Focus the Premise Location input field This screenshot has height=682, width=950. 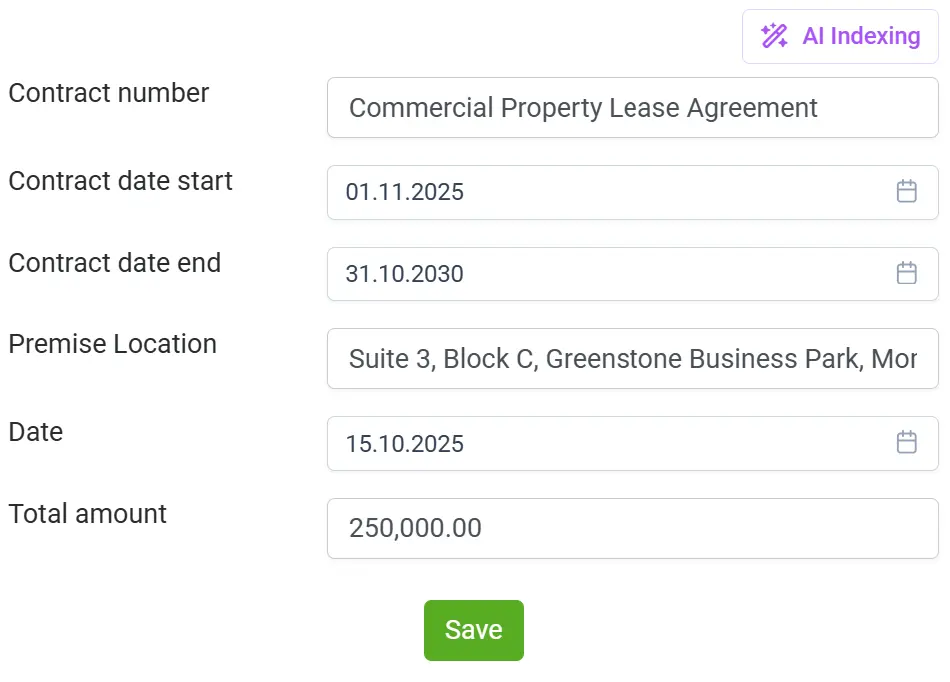(632, 359)
